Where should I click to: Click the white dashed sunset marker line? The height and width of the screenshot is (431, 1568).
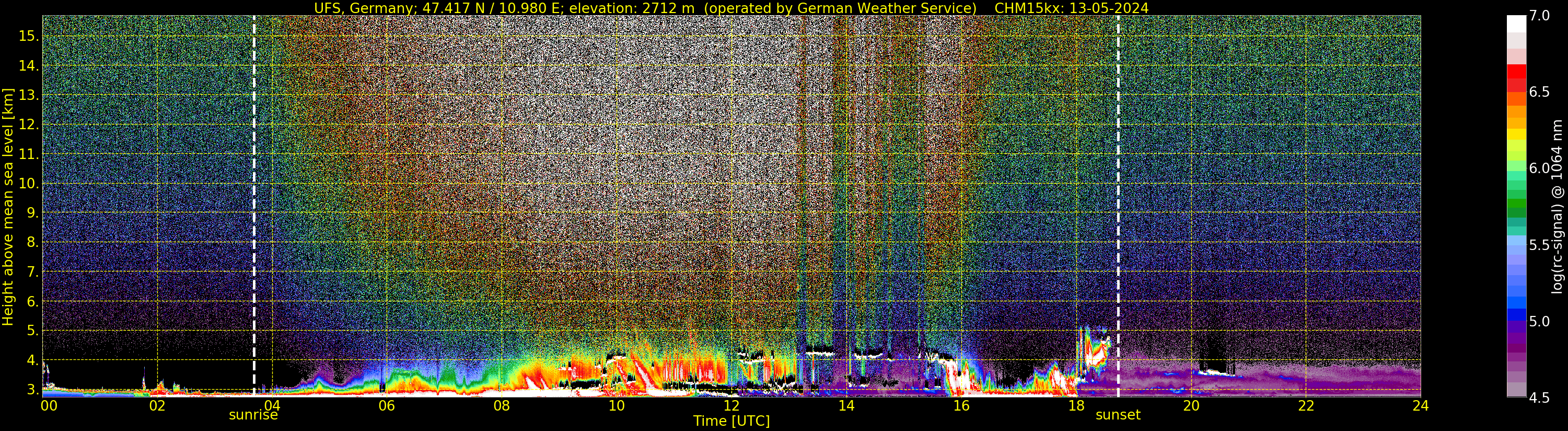point(1118,206)
